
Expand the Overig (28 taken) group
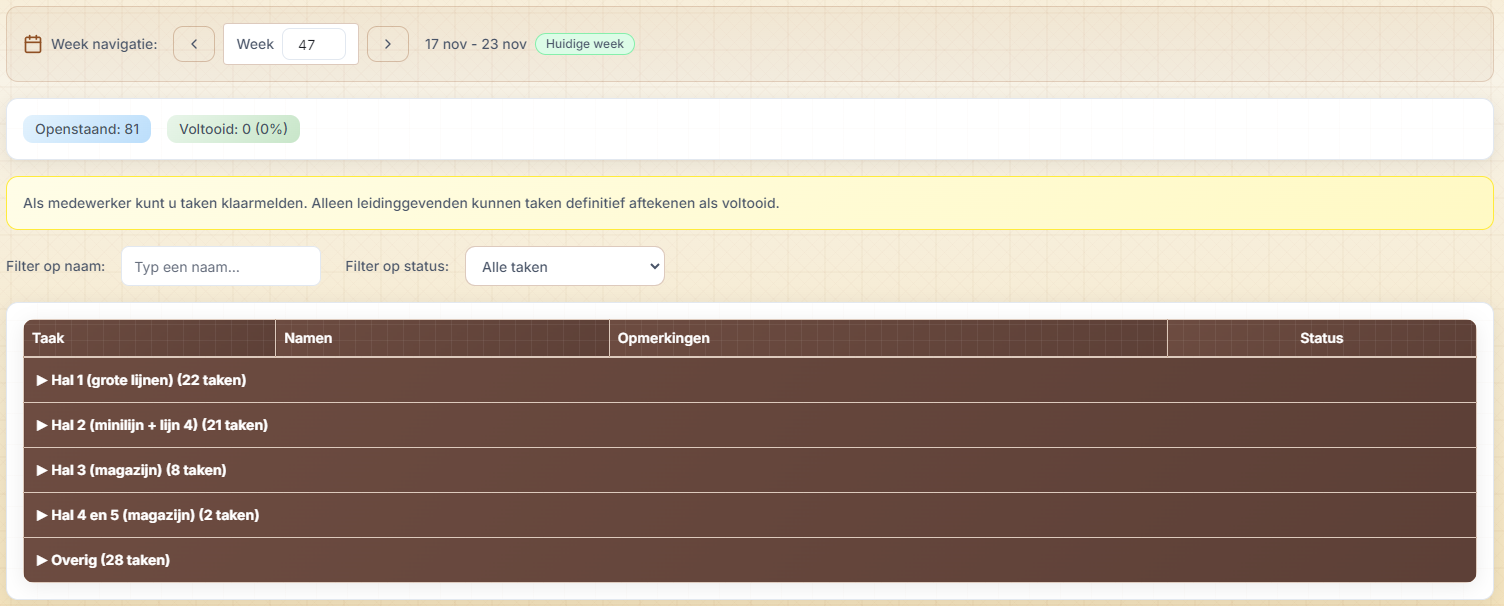tap(103, 560)
